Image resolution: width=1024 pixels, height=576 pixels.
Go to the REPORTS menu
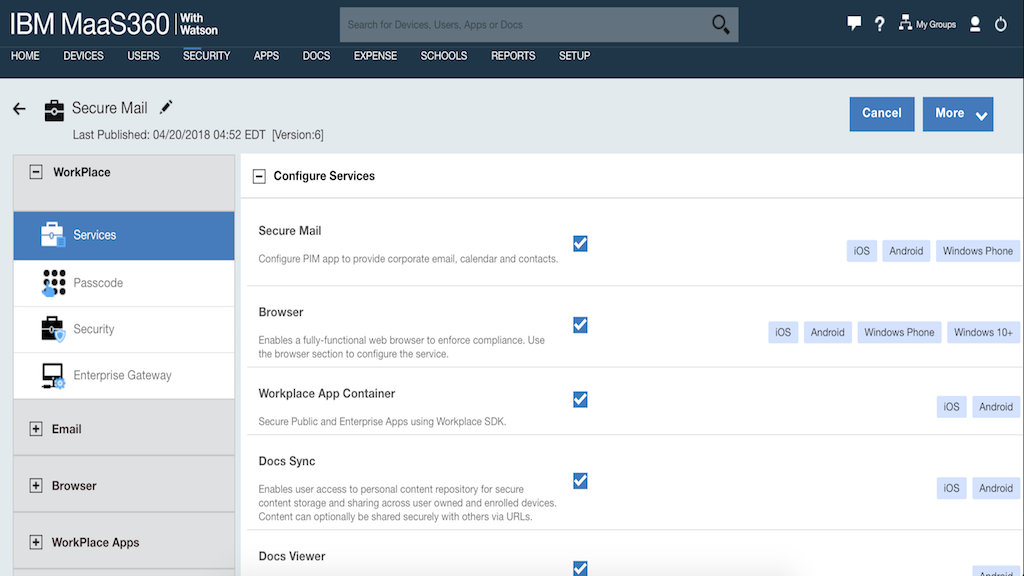(x=513, y=56)
